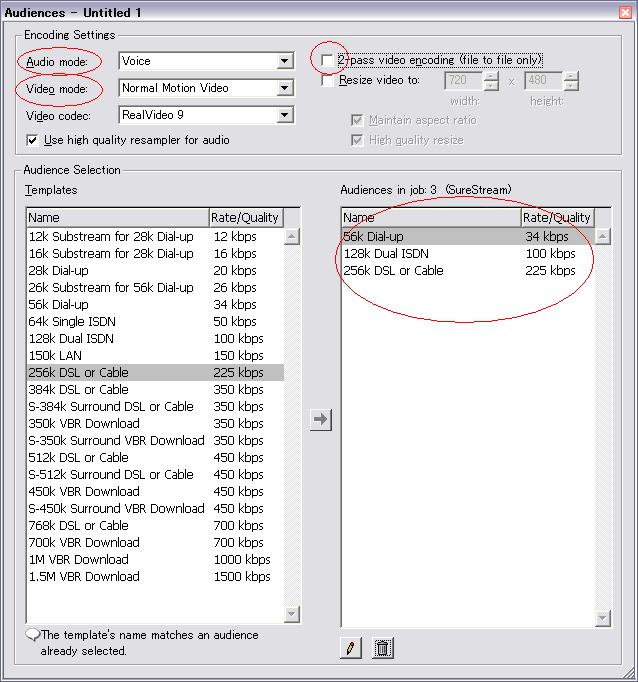Enable 2-pass video encoding checkbox
The height and width of the screenshot is (682, 638).
[x=327, y=60]
